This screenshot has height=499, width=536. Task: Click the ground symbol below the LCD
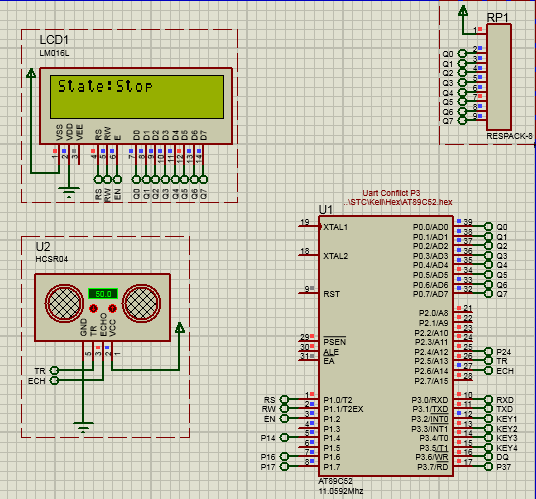[69, 192]
